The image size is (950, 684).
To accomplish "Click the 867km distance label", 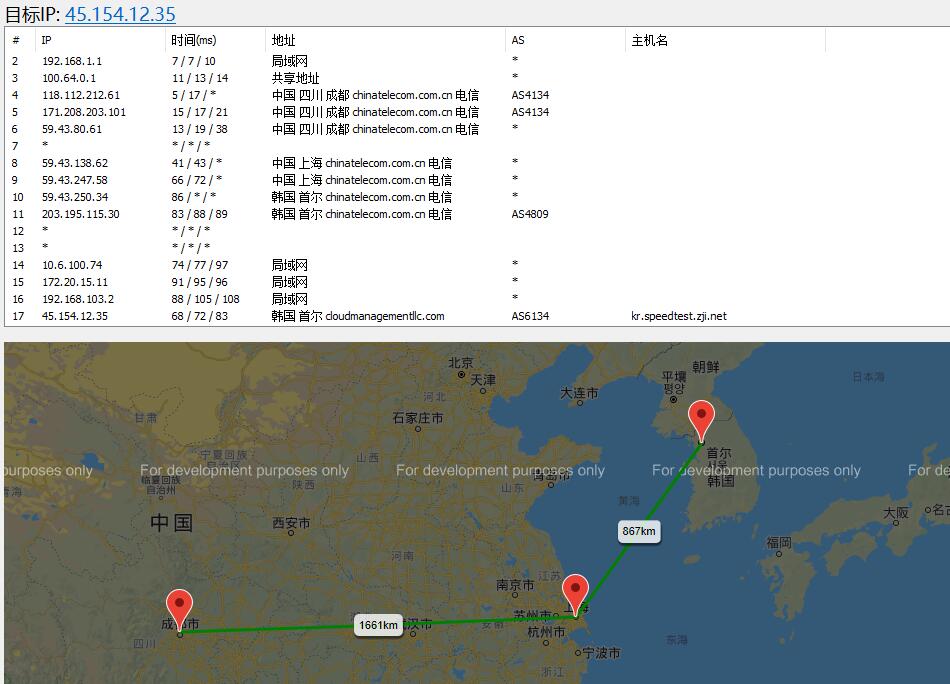I will (x=639, y=531).
